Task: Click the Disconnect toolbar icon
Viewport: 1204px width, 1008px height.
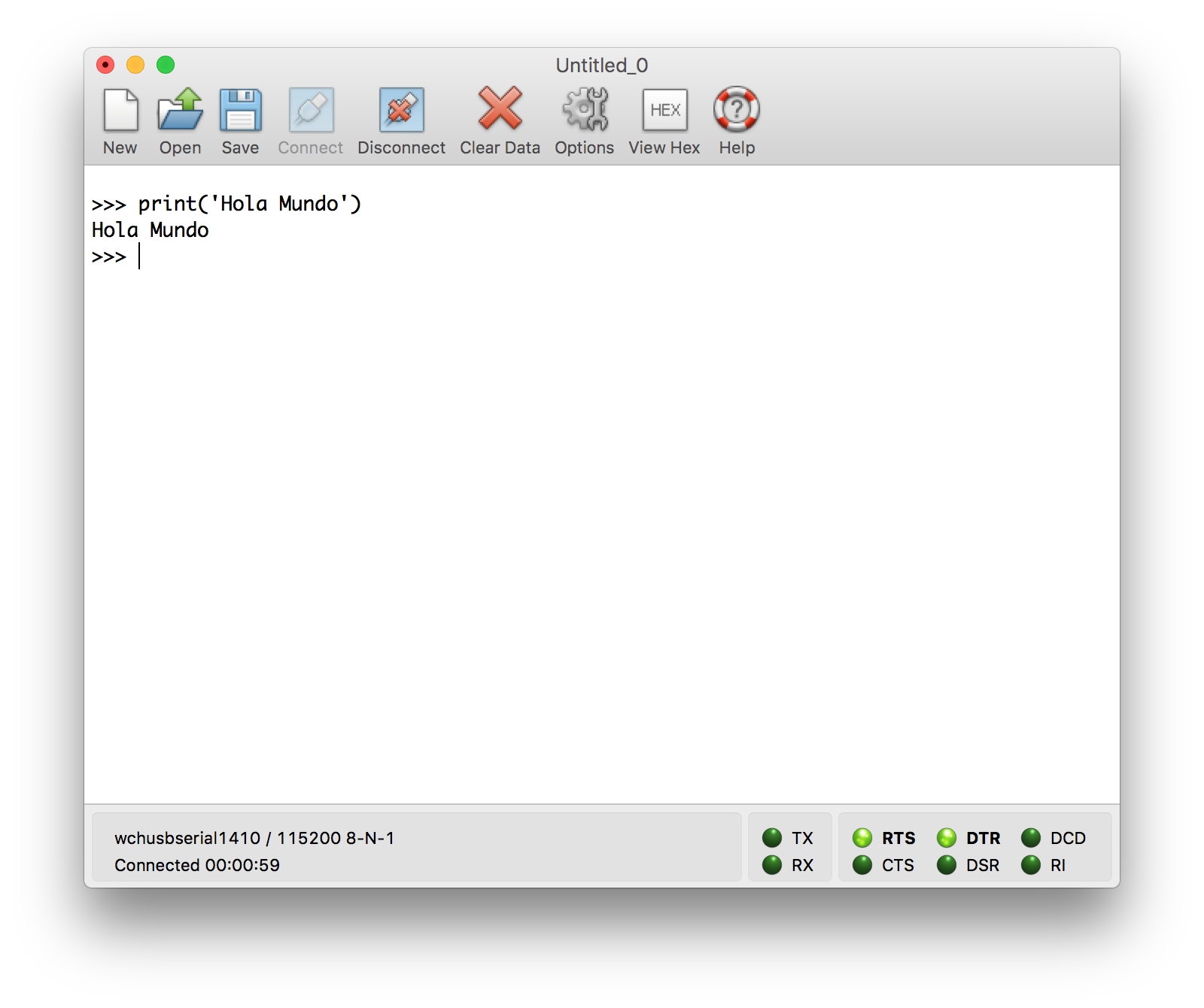Action: click(x=402, y=110)
